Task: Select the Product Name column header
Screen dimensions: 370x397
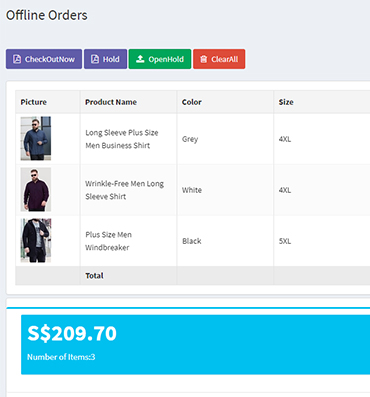Action: 111,102
